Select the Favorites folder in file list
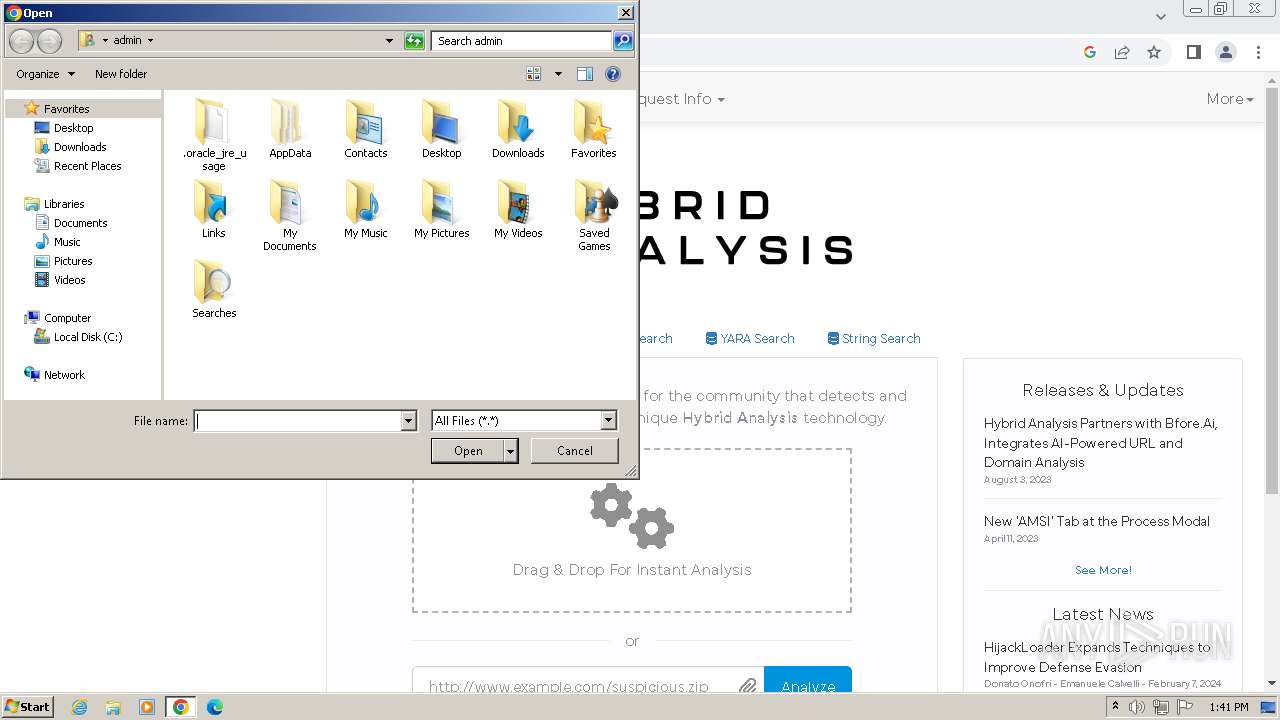 [594, 128]
